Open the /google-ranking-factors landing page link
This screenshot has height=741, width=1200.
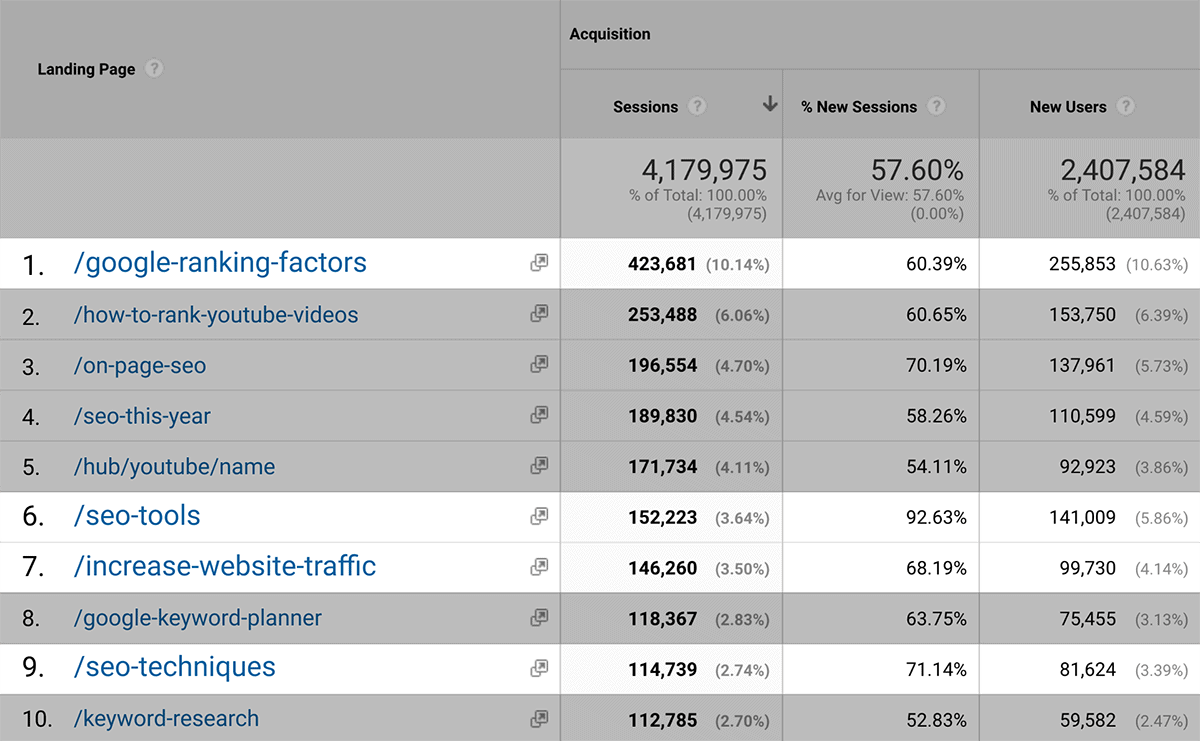(222, 262)
